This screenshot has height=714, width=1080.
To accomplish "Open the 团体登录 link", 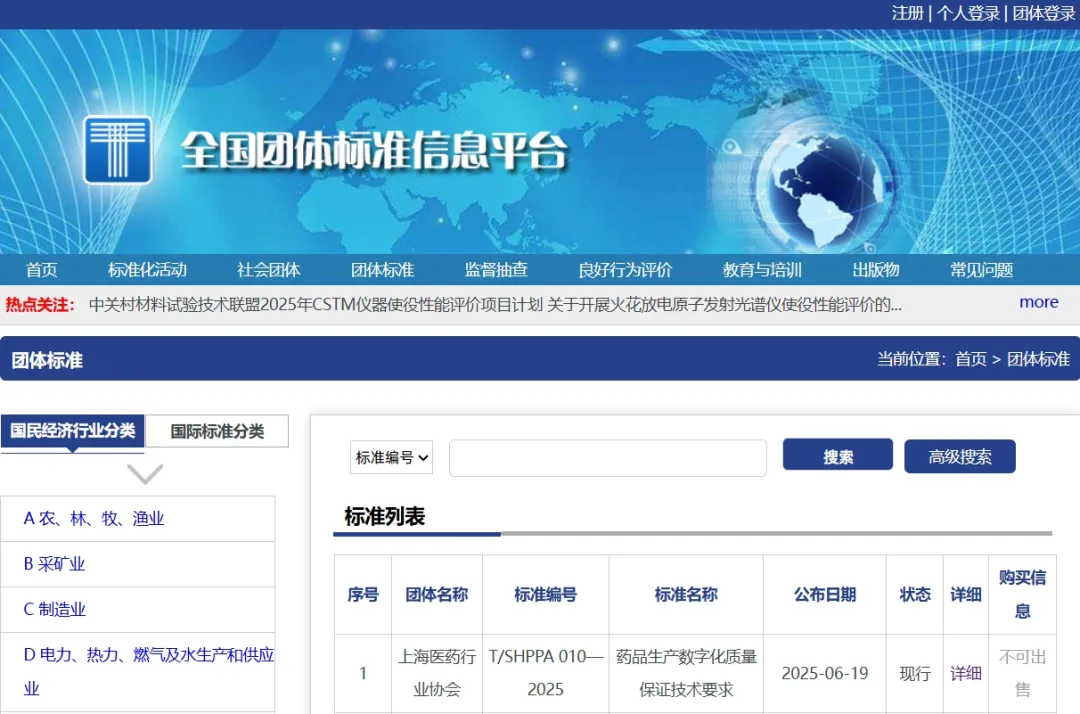I will [x=1043, y=13].
